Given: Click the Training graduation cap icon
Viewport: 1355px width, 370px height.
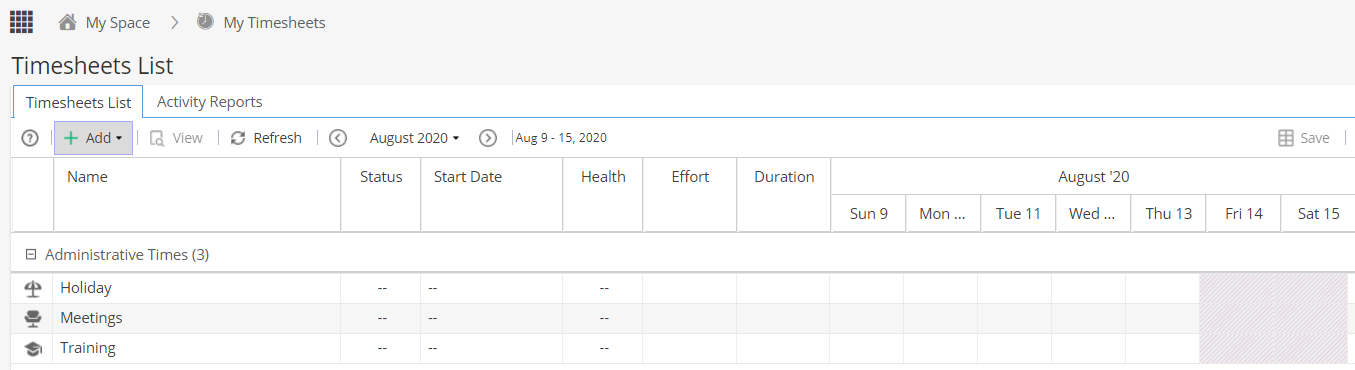Looking at the screenshot, I should coord(33,348).
